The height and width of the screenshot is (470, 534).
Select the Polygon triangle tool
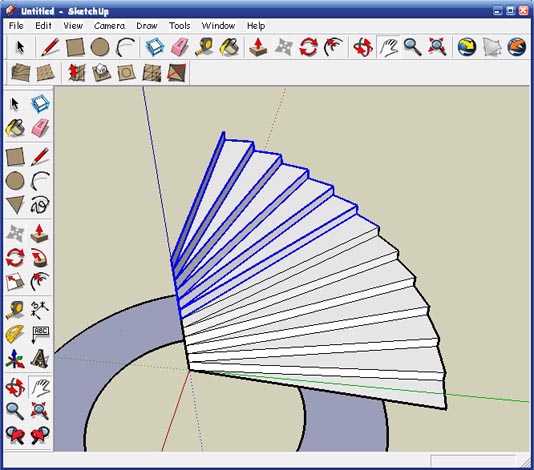click(x=15, y=205)
